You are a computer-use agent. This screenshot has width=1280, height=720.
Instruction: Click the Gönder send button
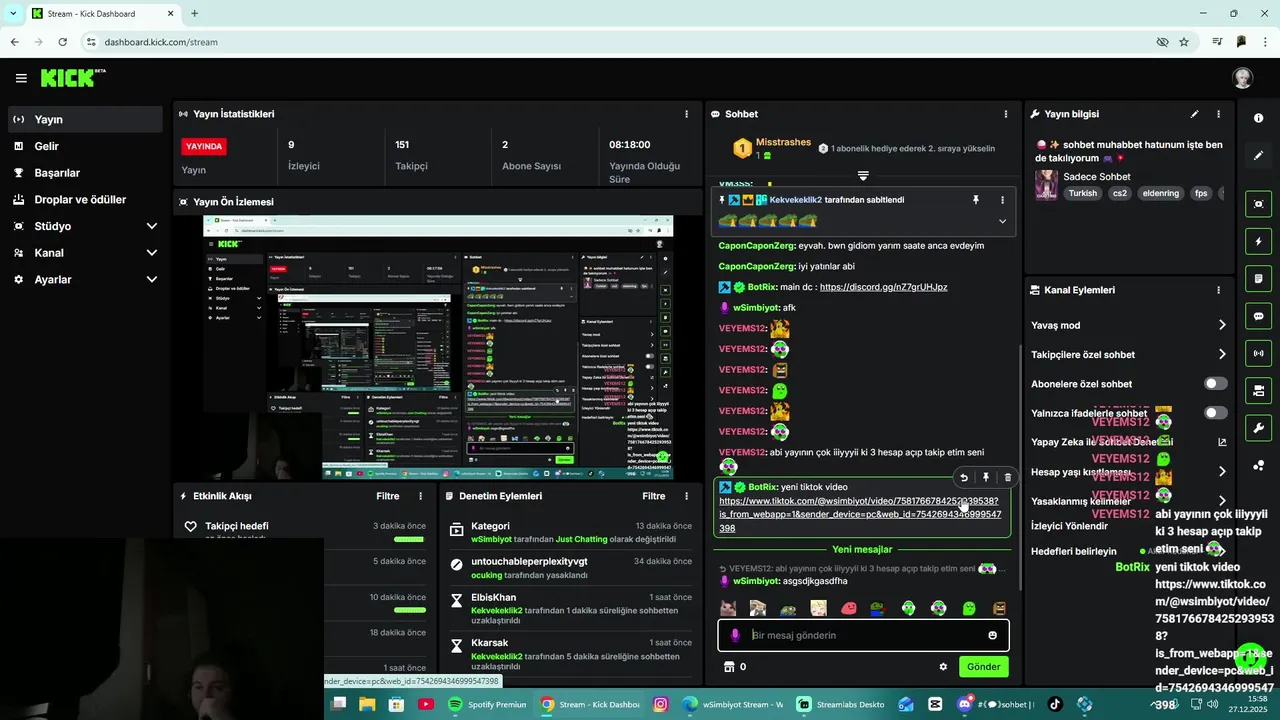[983, 667]
